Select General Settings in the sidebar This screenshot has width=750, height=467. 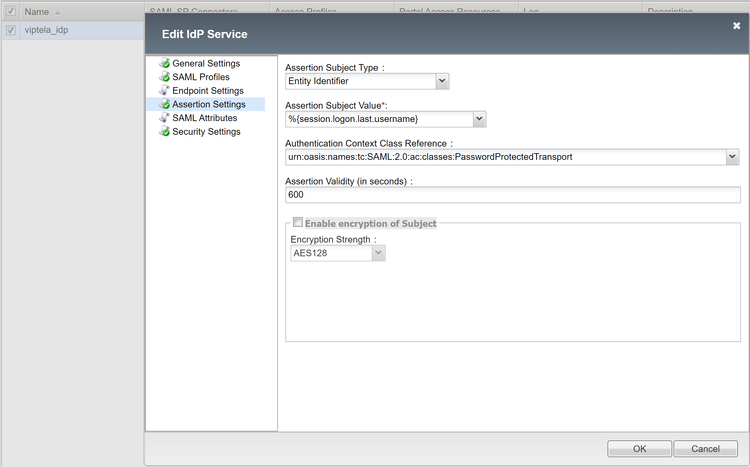(205, 64)
